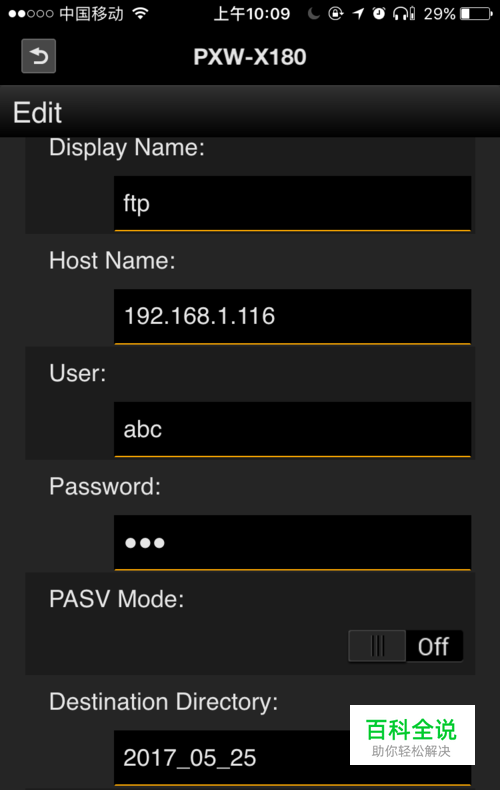
Task: Tap the back arrow button
Action: 38,56
